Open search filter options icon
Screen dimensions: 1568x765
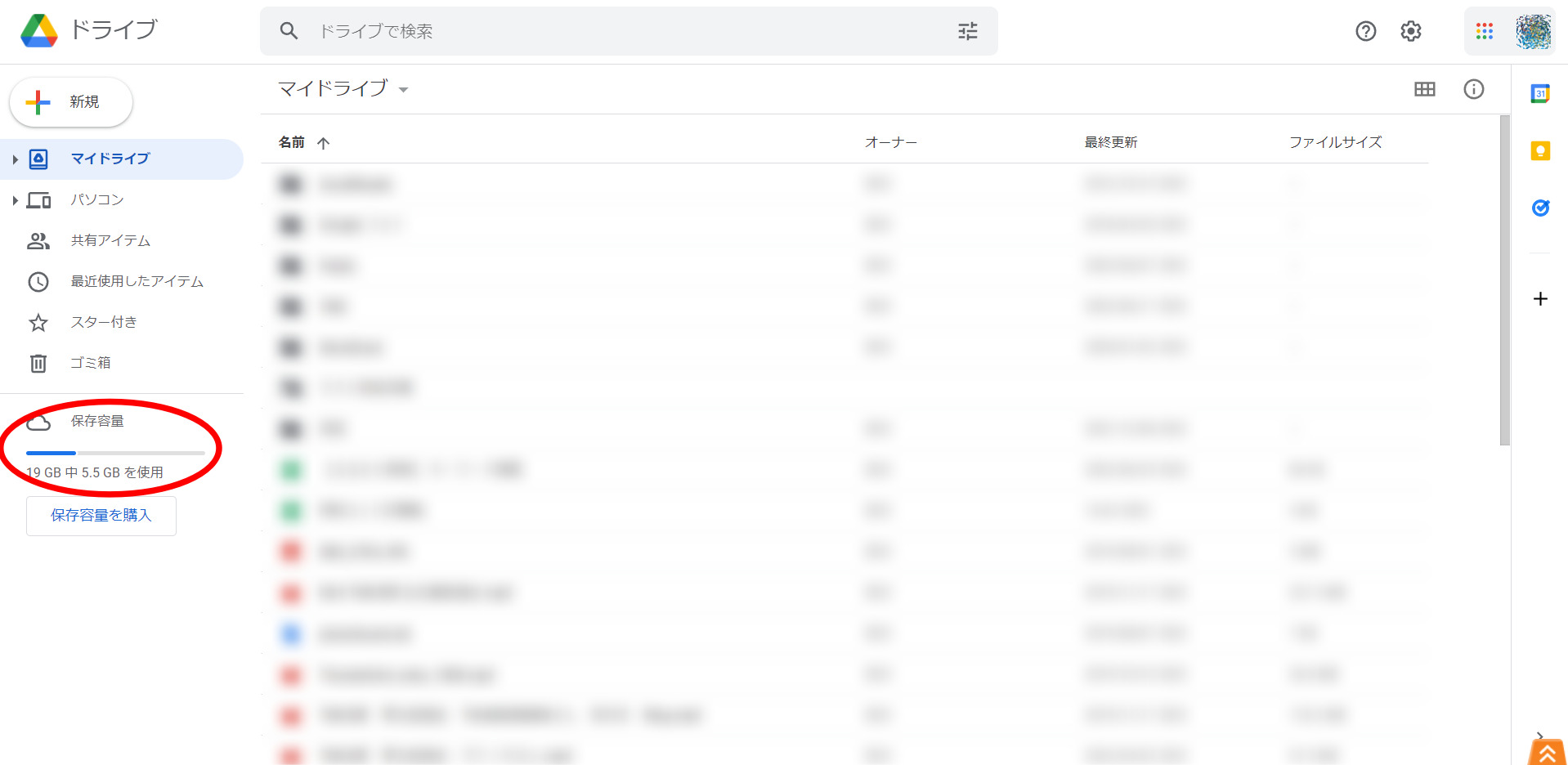[967, 31]
